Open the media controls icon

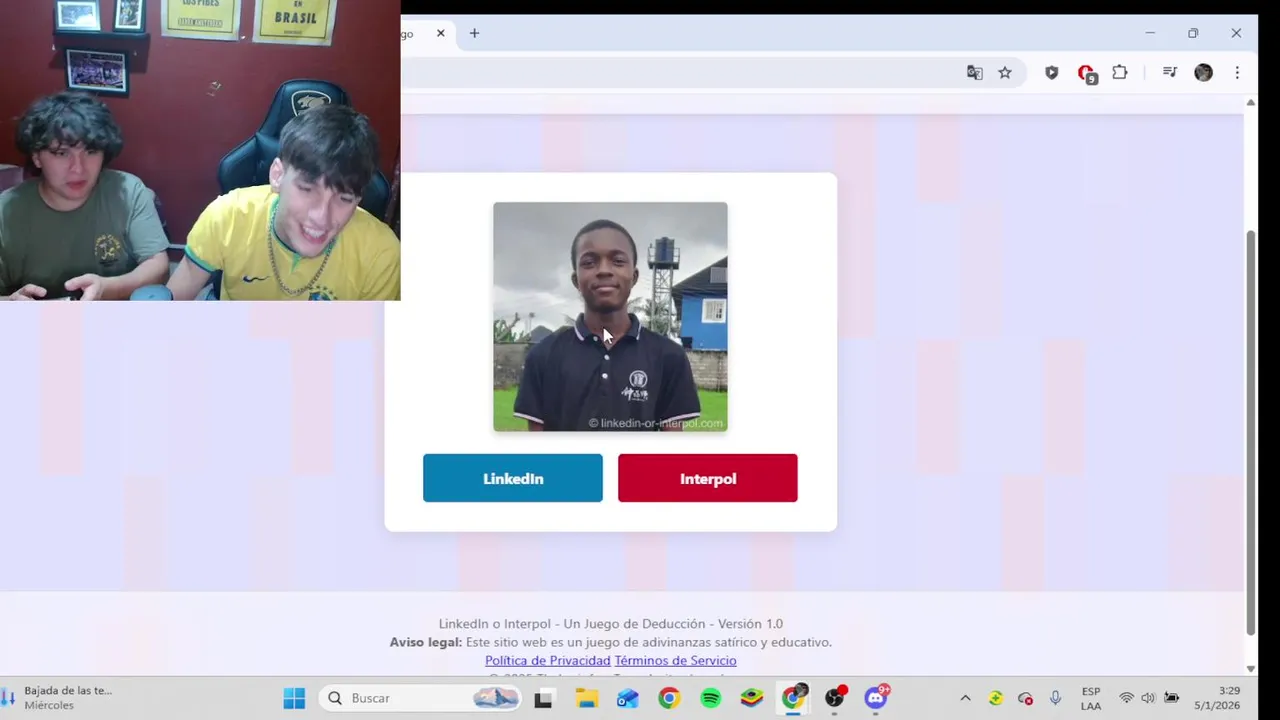(1169, 72)
